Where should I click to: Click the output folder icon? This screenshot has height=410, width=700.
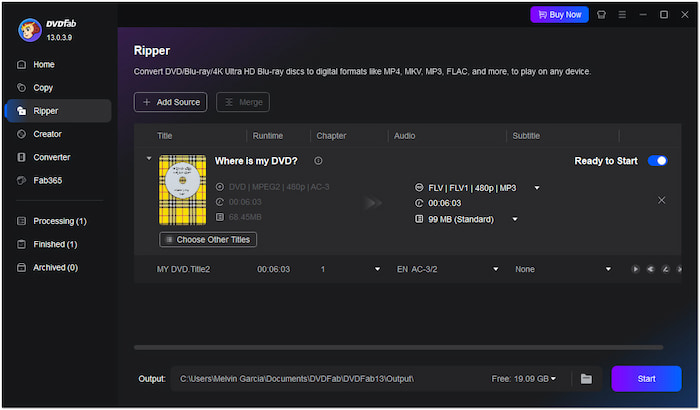click(x=587, y=378)
